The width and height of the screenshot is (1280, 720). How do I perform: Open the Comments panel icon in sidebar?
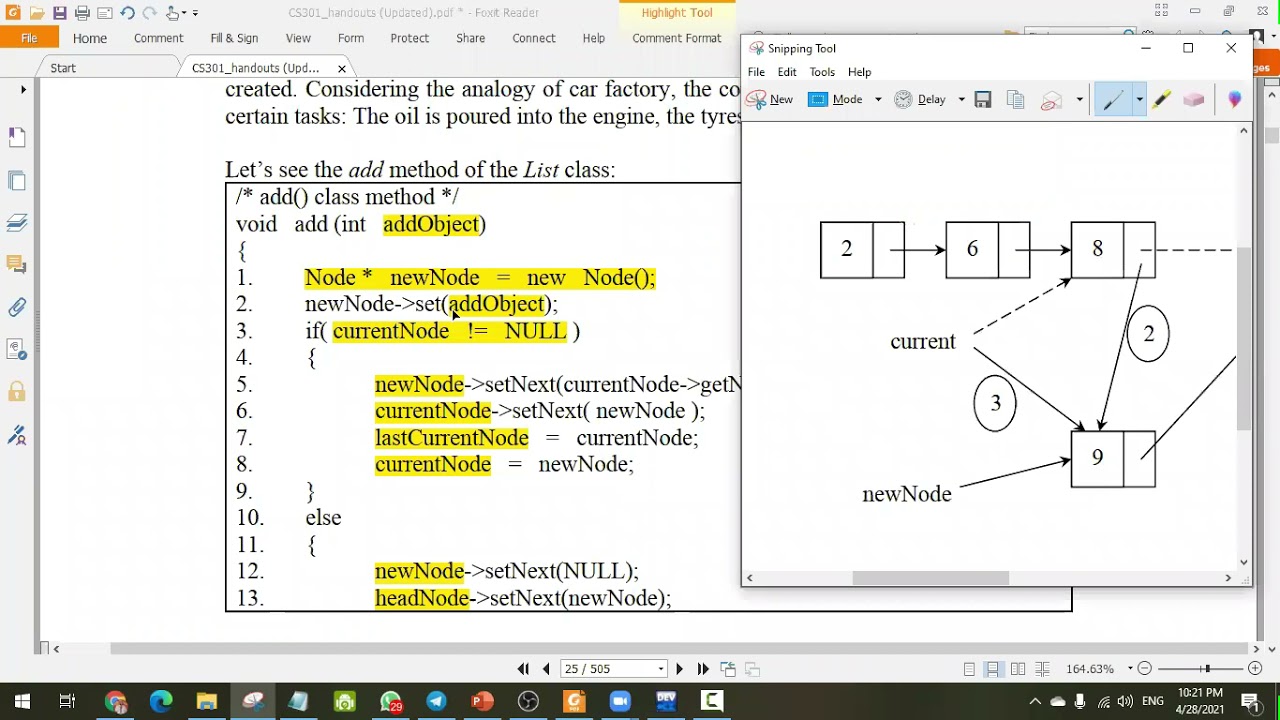tap(17, 265)
